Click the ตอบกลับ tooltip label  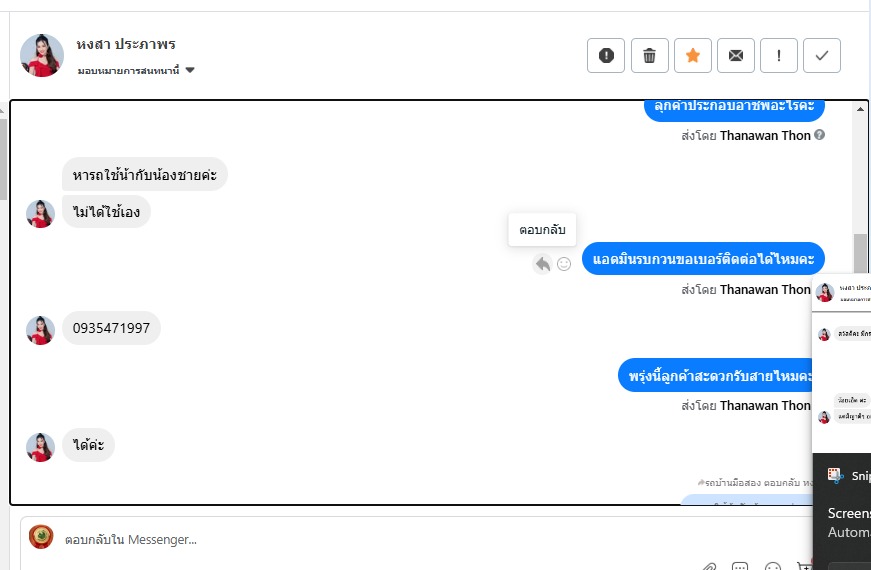(x=542, y=230)
